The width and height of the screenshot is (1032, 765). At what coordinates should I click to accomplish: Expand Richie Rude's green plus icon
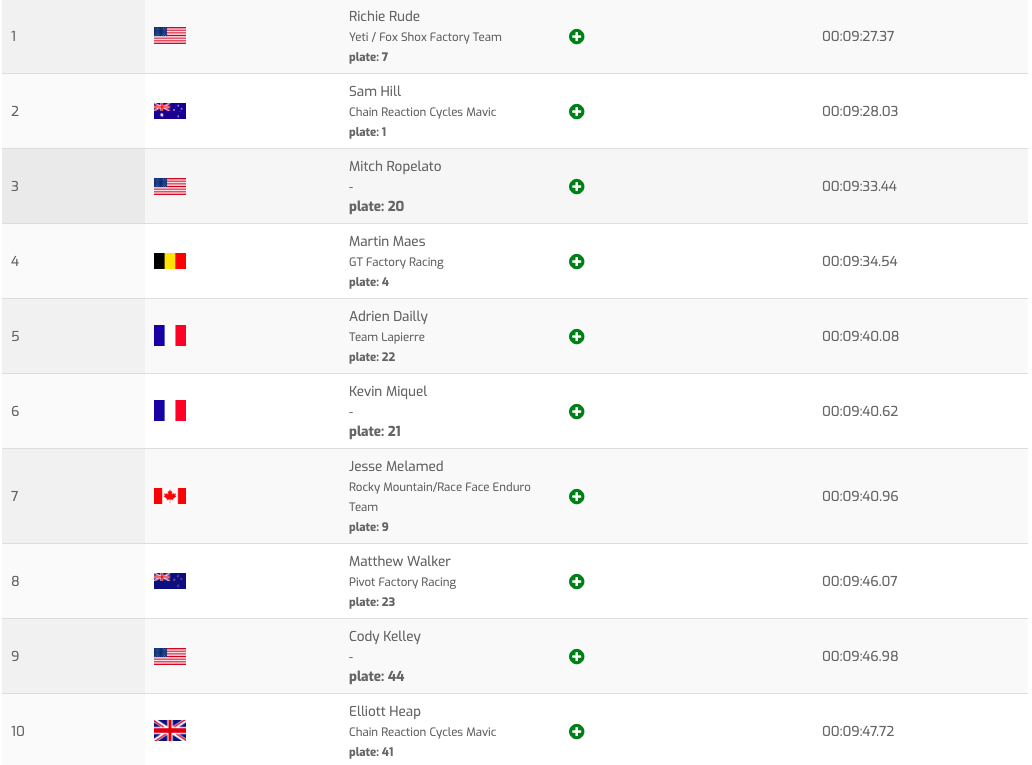[576, 37]
